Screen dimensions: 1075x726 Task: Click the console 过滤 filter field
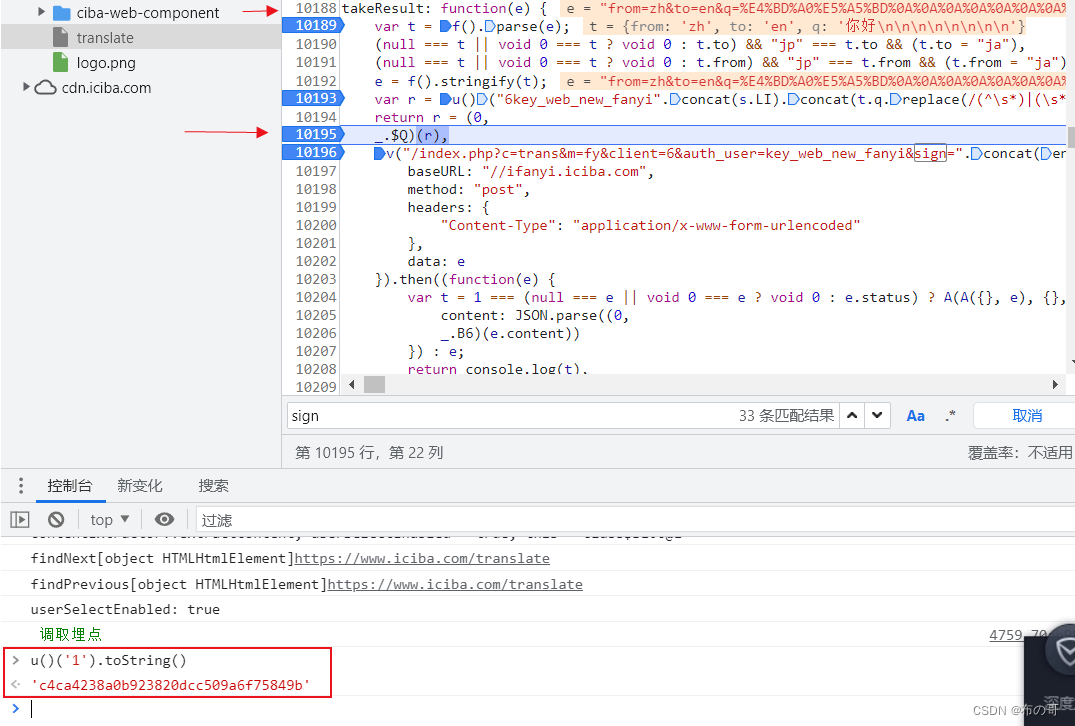tap(634, 520)
